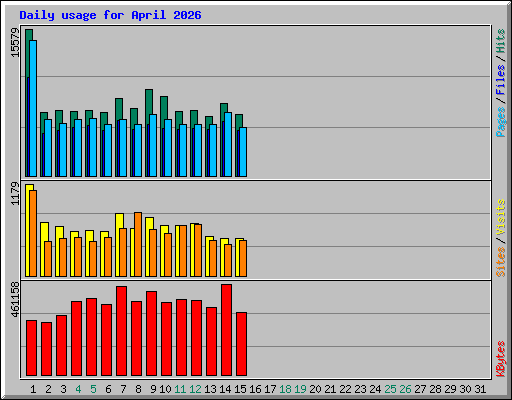Click day 17 on the x-axis
The height and width of the screenshot is (400, 512).
coord(270,389)
